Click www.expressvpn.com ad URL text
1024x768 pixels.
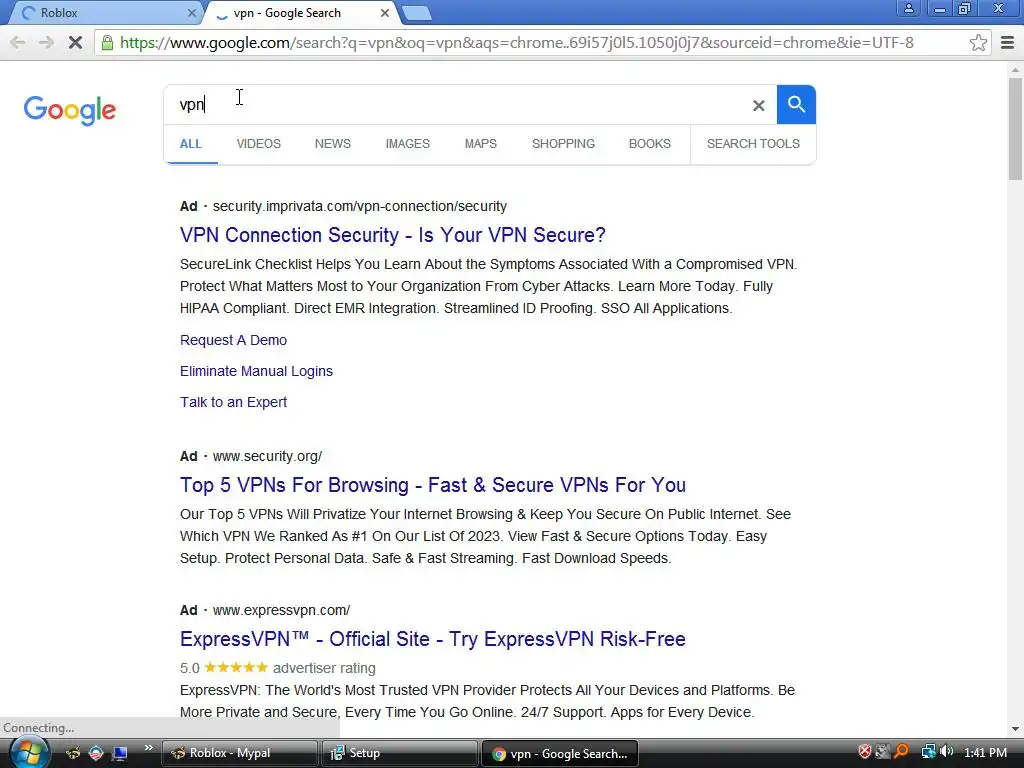click(x=281, y=610)
